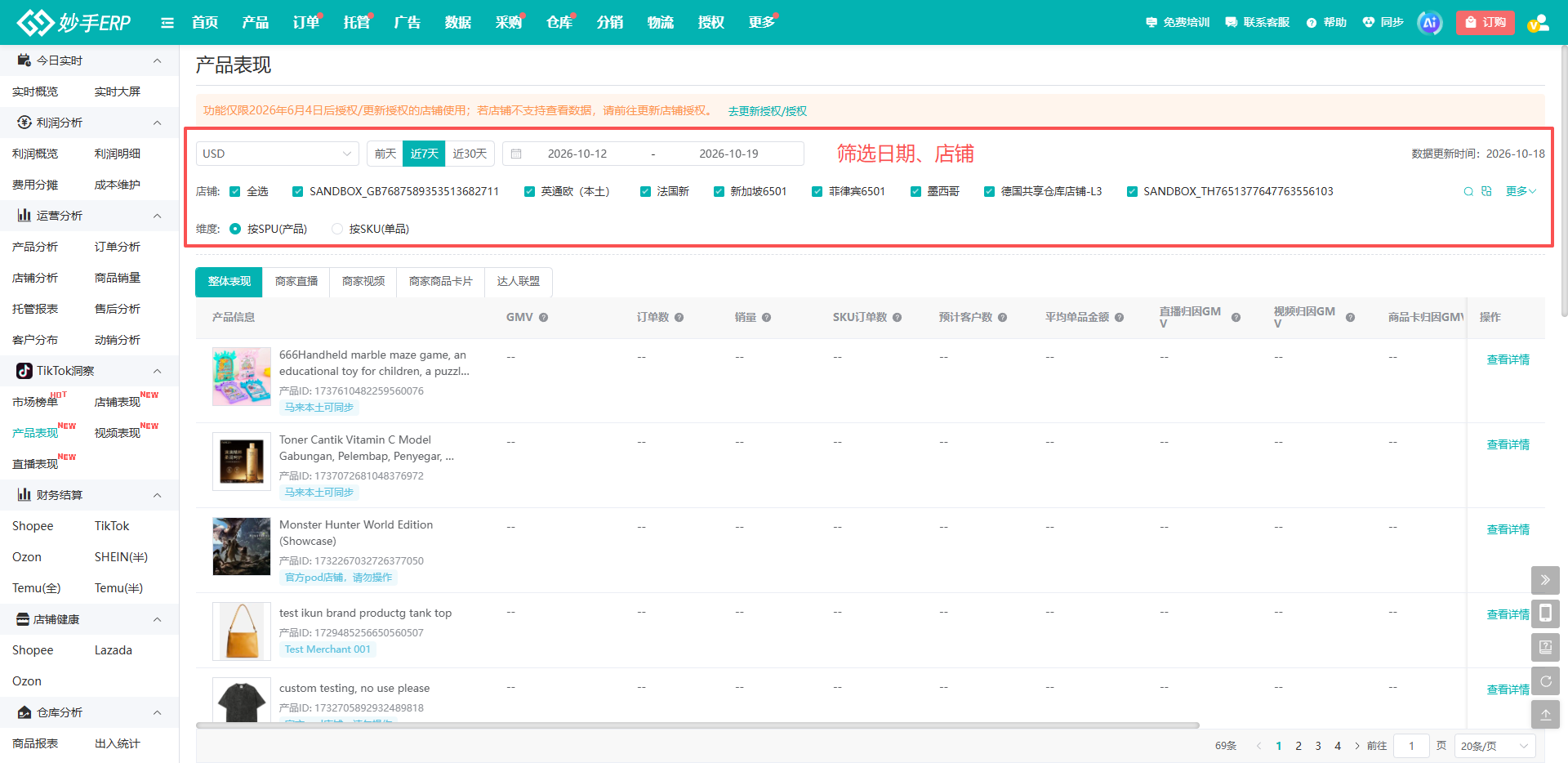Uncheck the 法国新 store checkbox
This screenshot has width=1568, height=763.
pos(645,192)
